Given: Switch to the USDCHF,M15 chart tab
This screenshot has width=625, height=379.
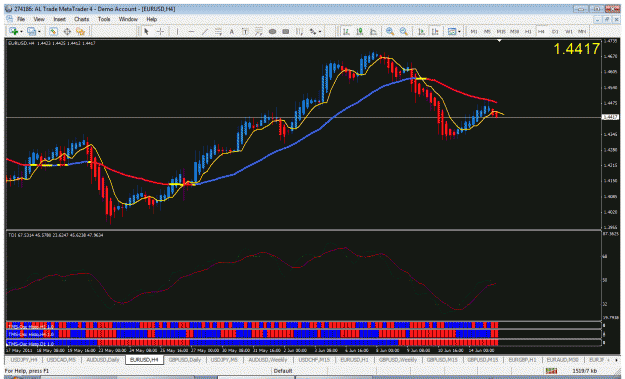Looking at the screenshot, I should coord(314,360).
